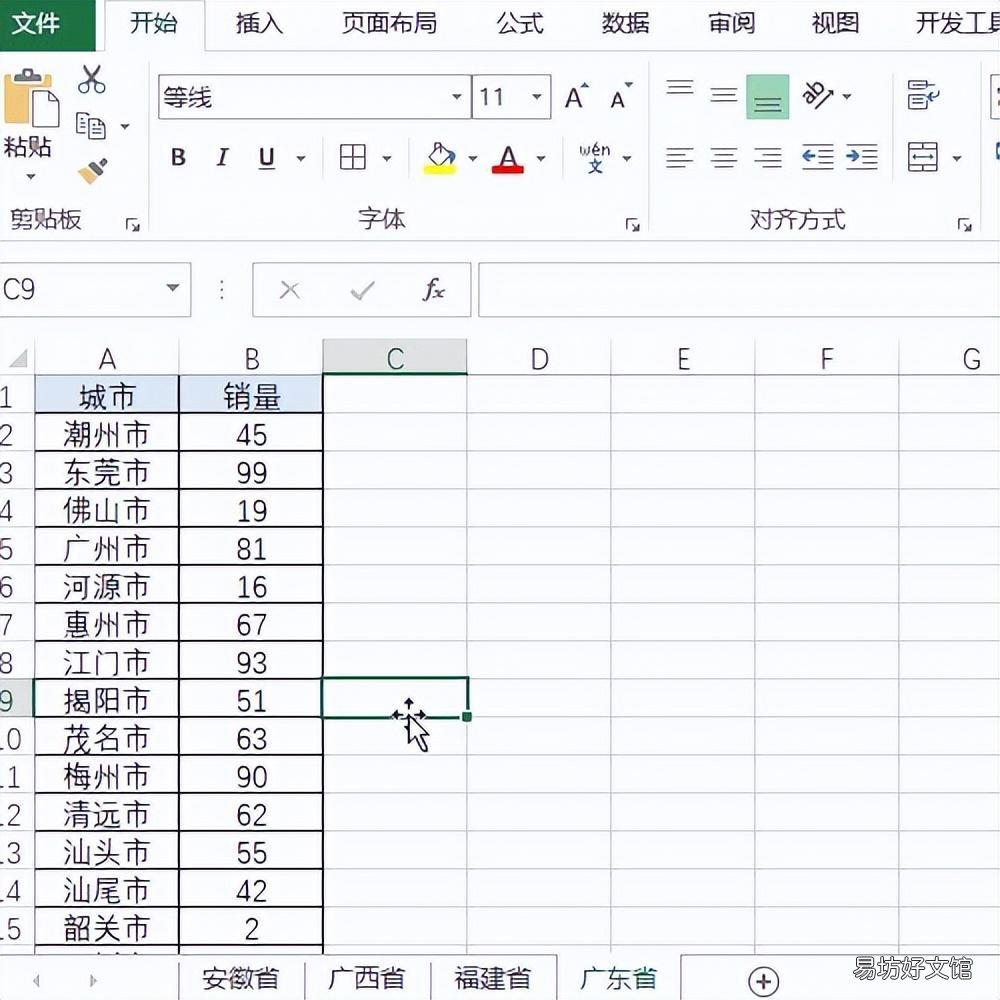Viewport: 1000px width, 1000px height.
Task: Click the formula bar cancel X
Action: pos(290,291)
